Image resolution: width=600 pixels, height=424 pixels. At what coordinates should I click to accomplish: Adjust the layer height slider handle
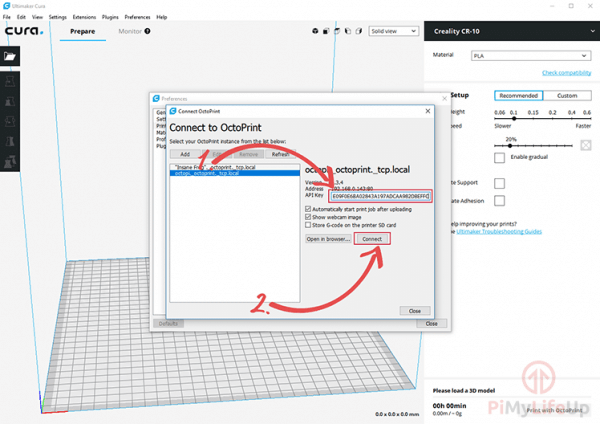click(514, 119)
